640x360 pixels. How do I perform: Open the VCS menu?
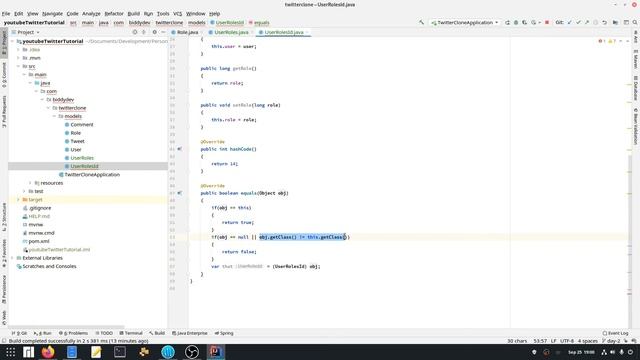178,13
